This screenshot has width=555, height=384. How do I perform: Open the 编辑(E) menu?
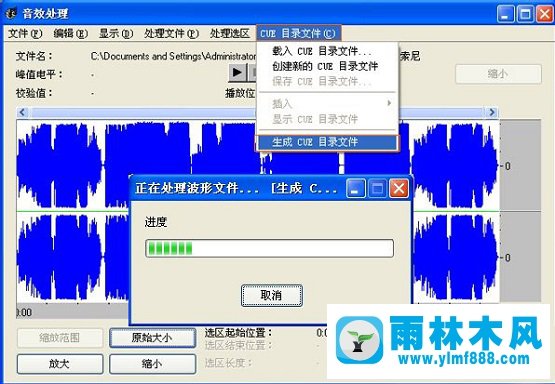[70, 34]
